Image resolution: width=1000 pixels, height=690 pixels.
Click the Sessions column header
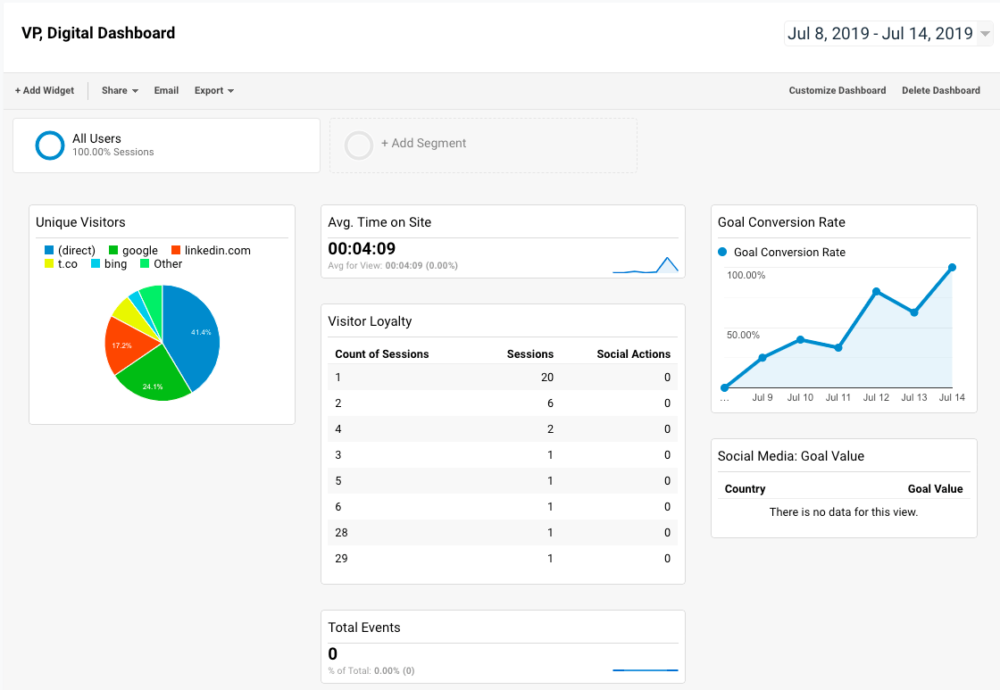click(x=530, y=354)
